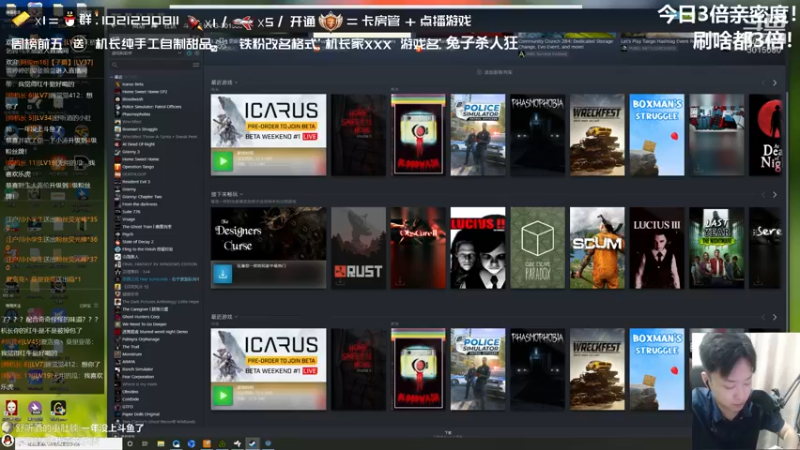Click the Boxman's Struggle icon in sidebar
The width and height of the screenshot is (800, 450).
point(118,129)
